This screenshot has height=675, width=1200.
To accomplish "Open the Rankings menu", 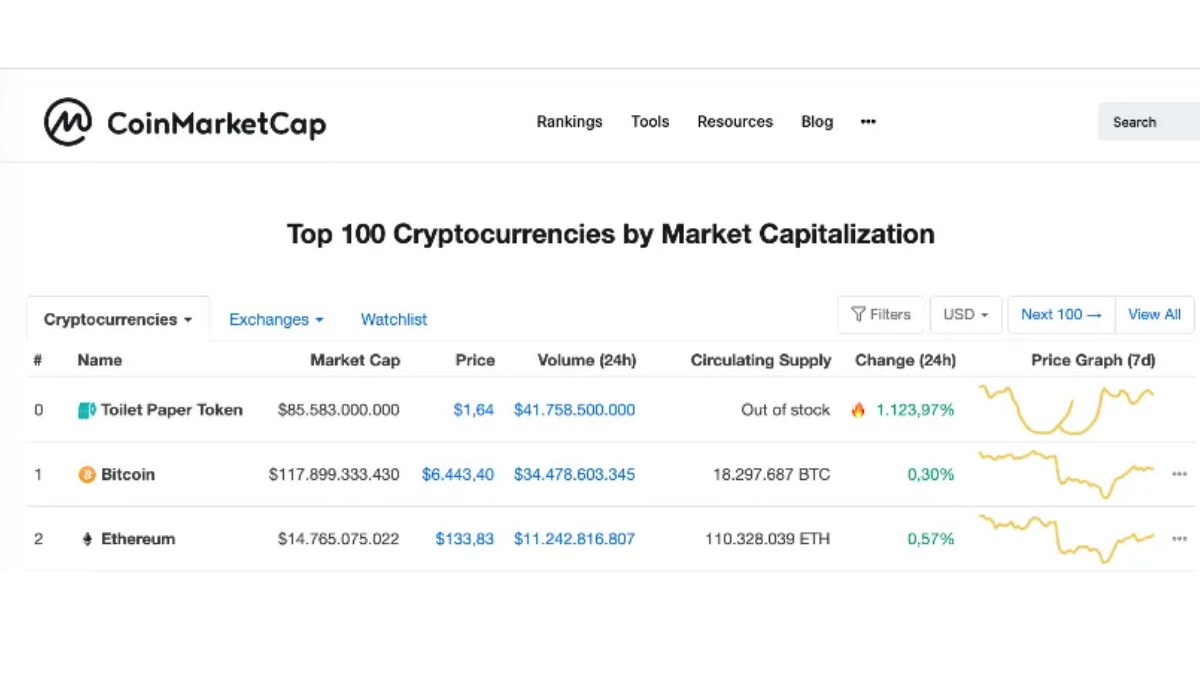I will tap(570, 122).
